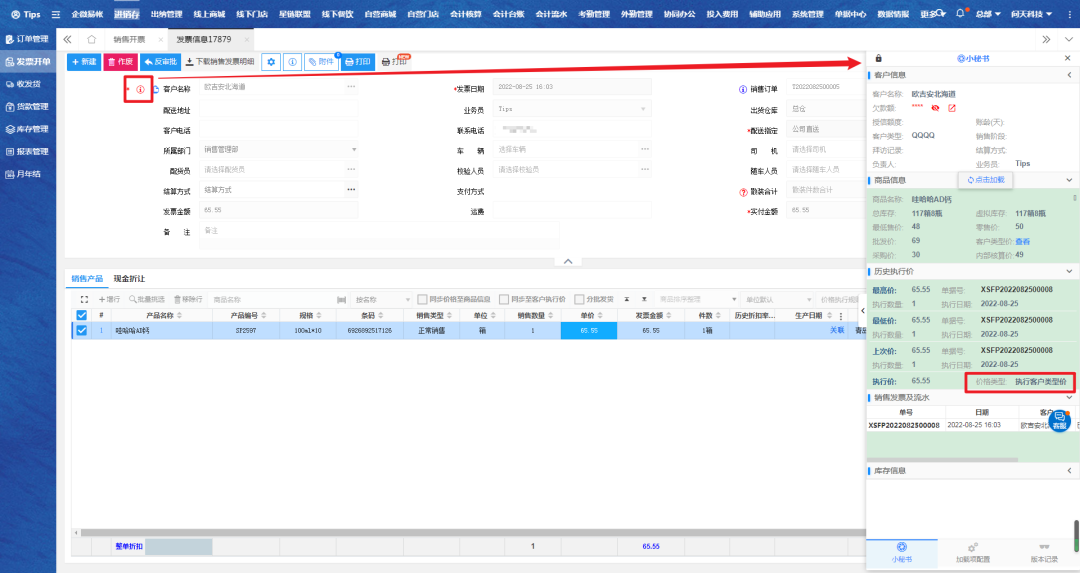Image resolution: width=1080 pixels, height=573 pixels.
Task: Click the fullscreen icon in product grid toolbar
Action: click(x=85, y=299)
